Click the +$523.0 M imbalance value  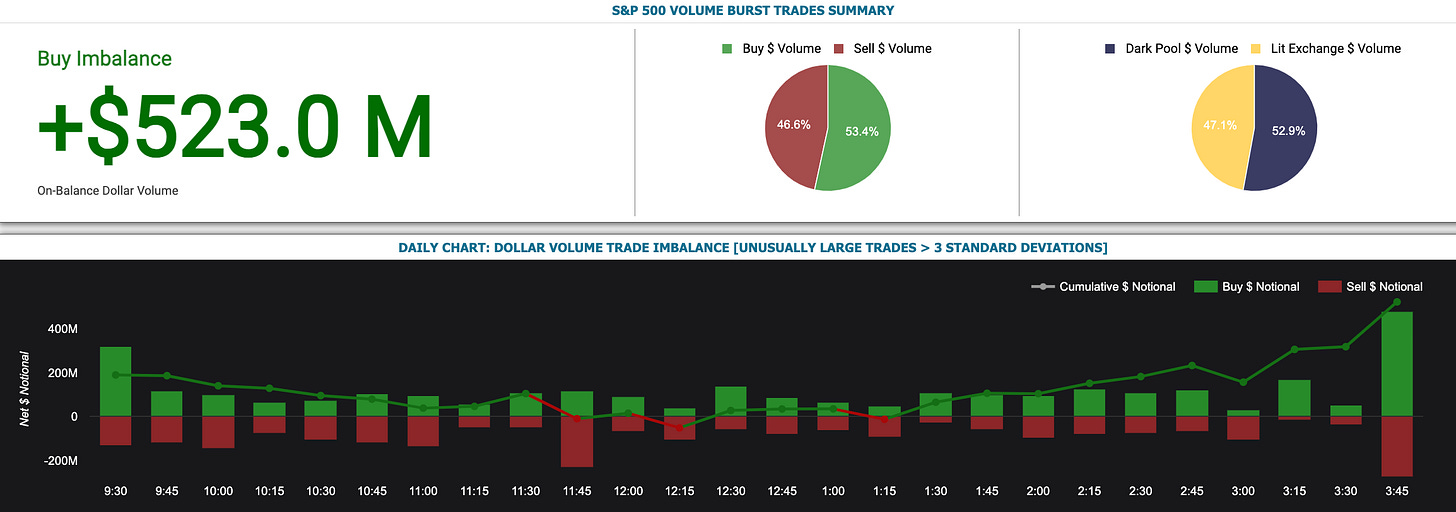pos(235,128)
